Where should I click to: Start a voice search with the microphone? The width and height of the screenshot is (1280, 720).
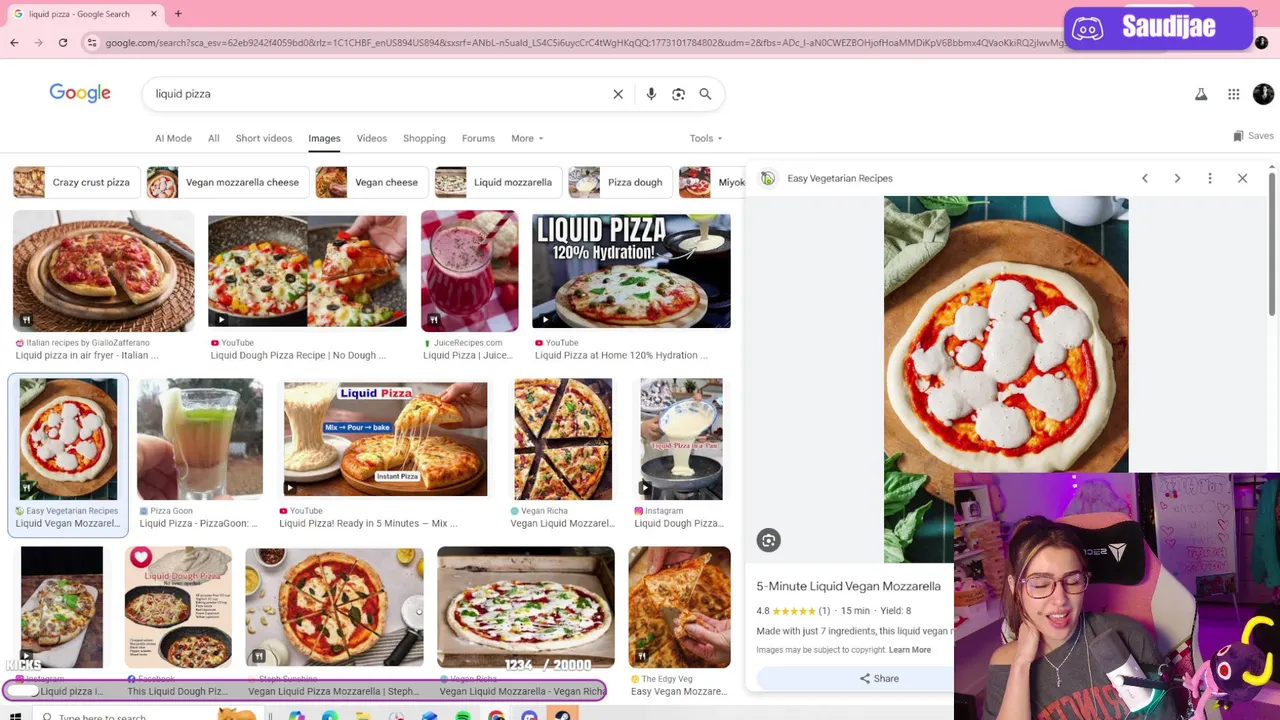651,94
